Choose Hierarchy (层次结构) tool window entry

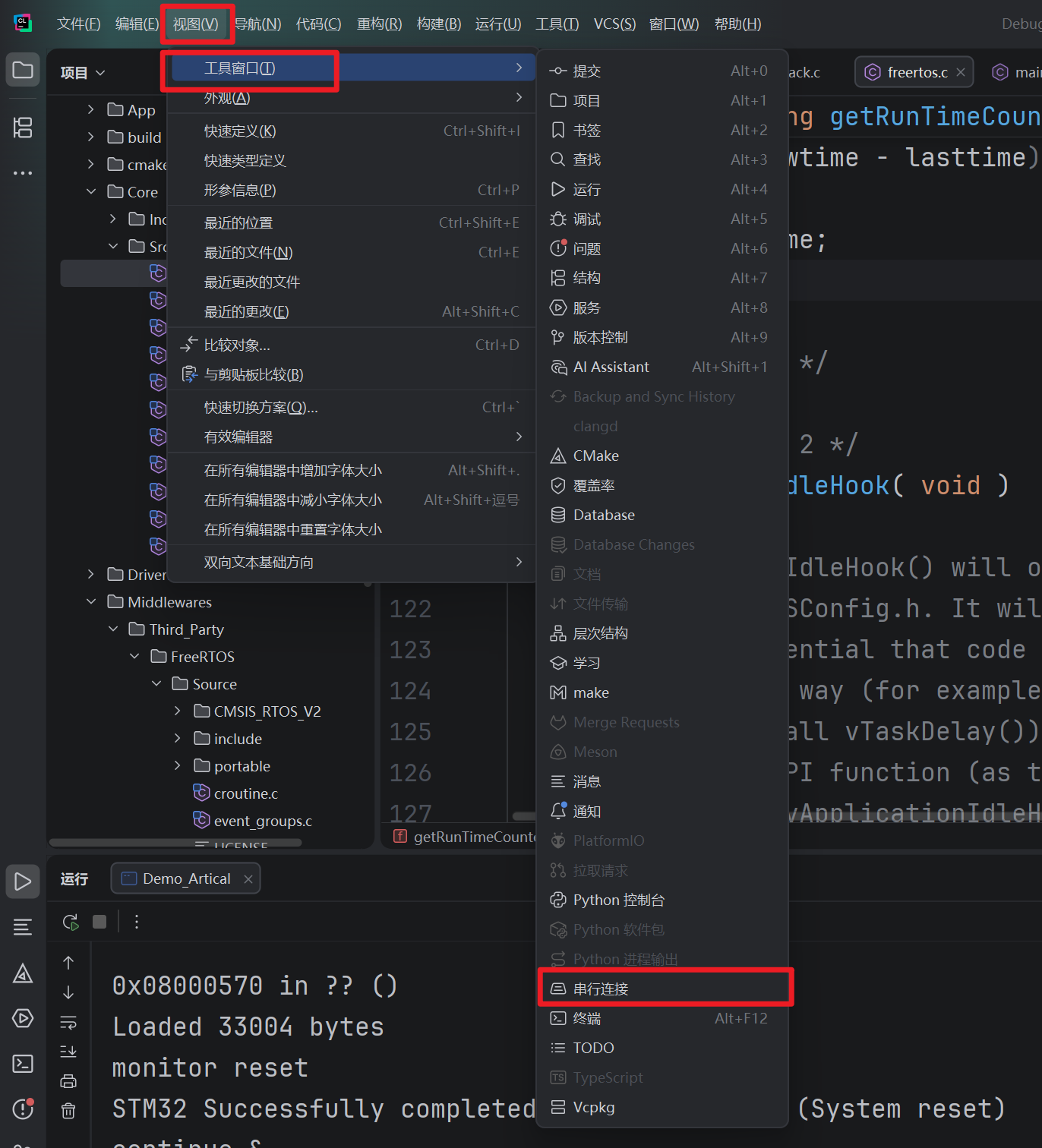tap(662, 633)
